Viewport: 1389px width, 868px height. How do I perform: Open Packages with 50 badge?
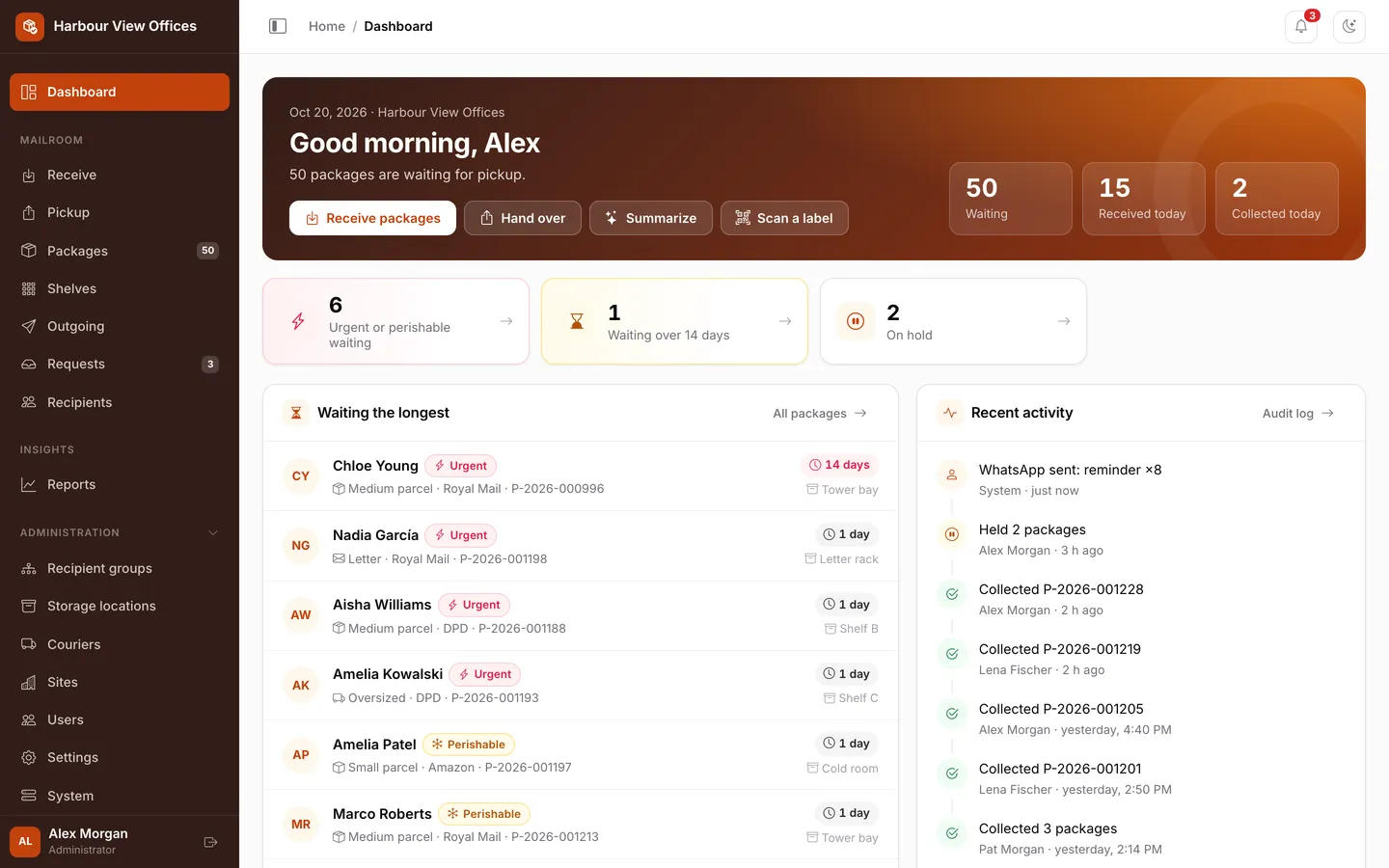click(120, 251)
